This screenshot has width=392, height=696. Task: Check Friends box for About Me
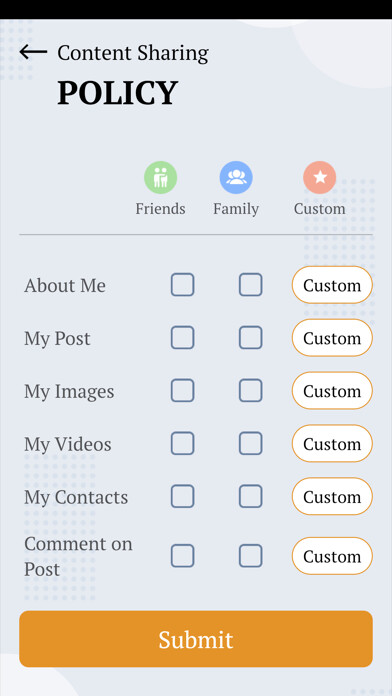point(182,285)
